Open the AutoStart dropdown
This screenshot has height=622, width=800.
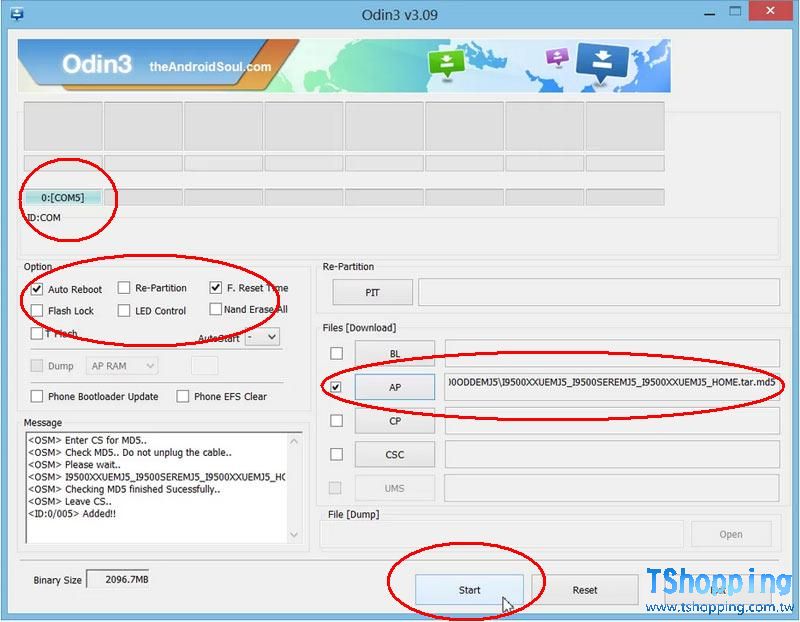[x=262, y=337]
